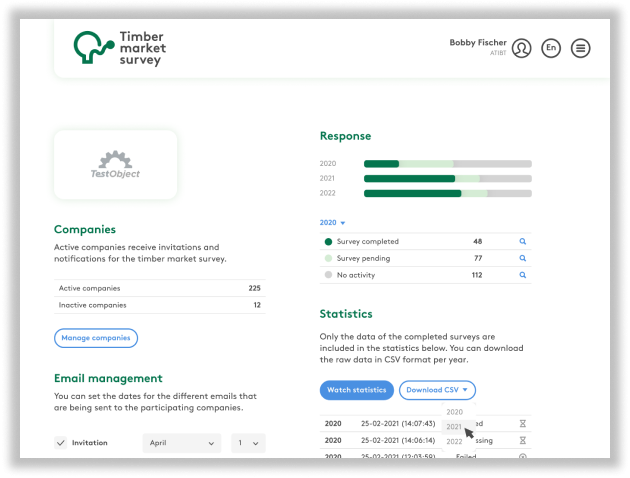
Task: Click the Survey pending value 77
Action: point(478,258)
